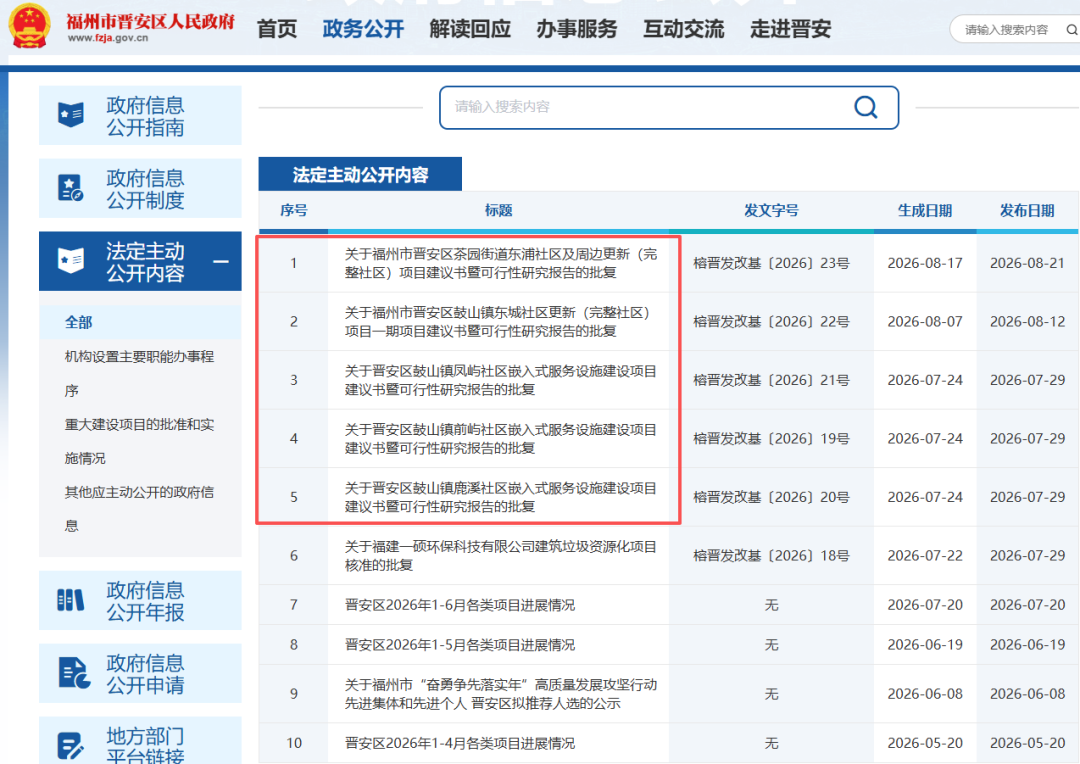Open 政府信息公开制度 document icon
The width and height of the screenshot is (1080, 764).
pos(71,188)
